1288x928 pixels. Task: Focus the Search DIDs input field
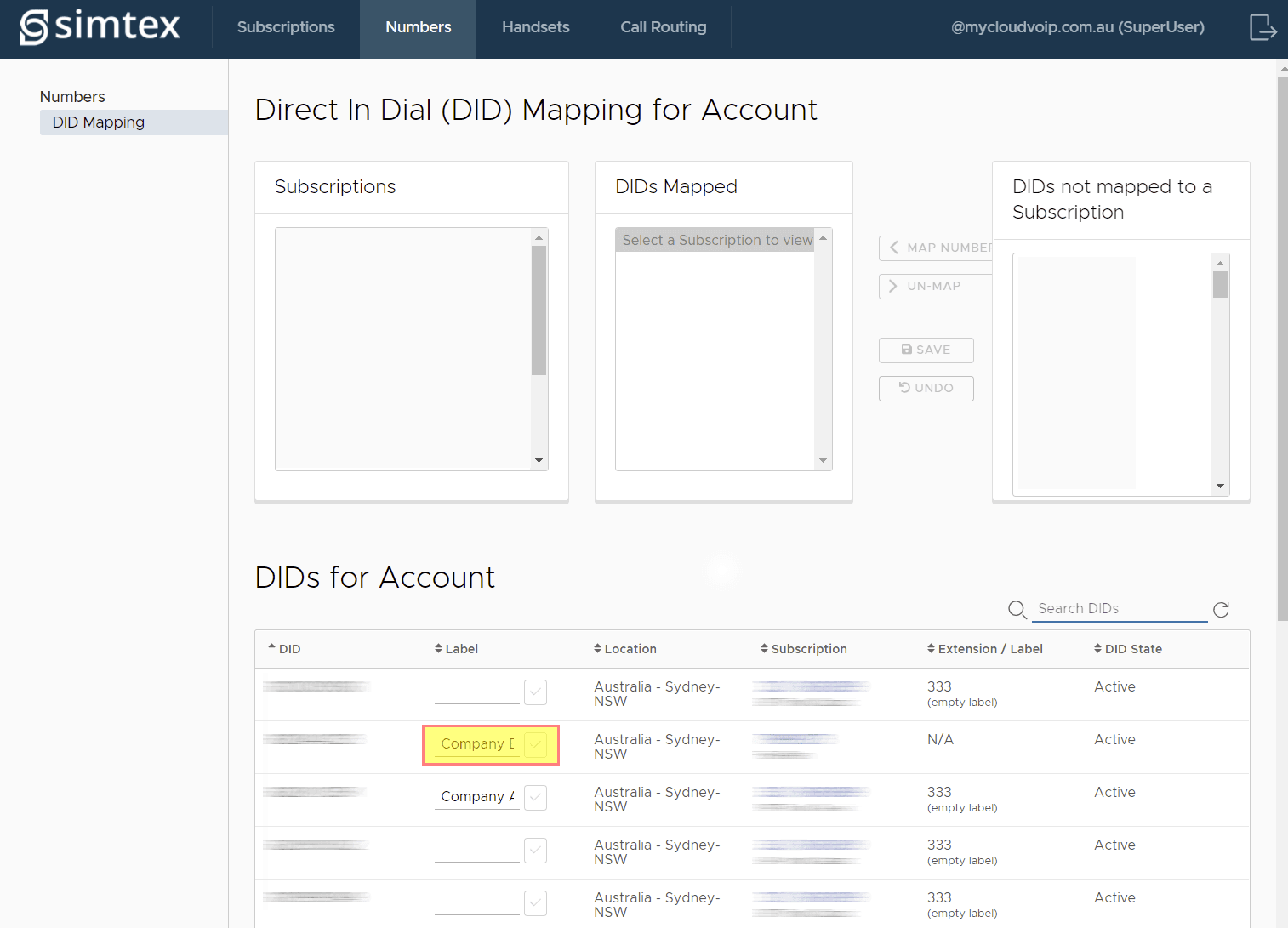coord(1119,609)
